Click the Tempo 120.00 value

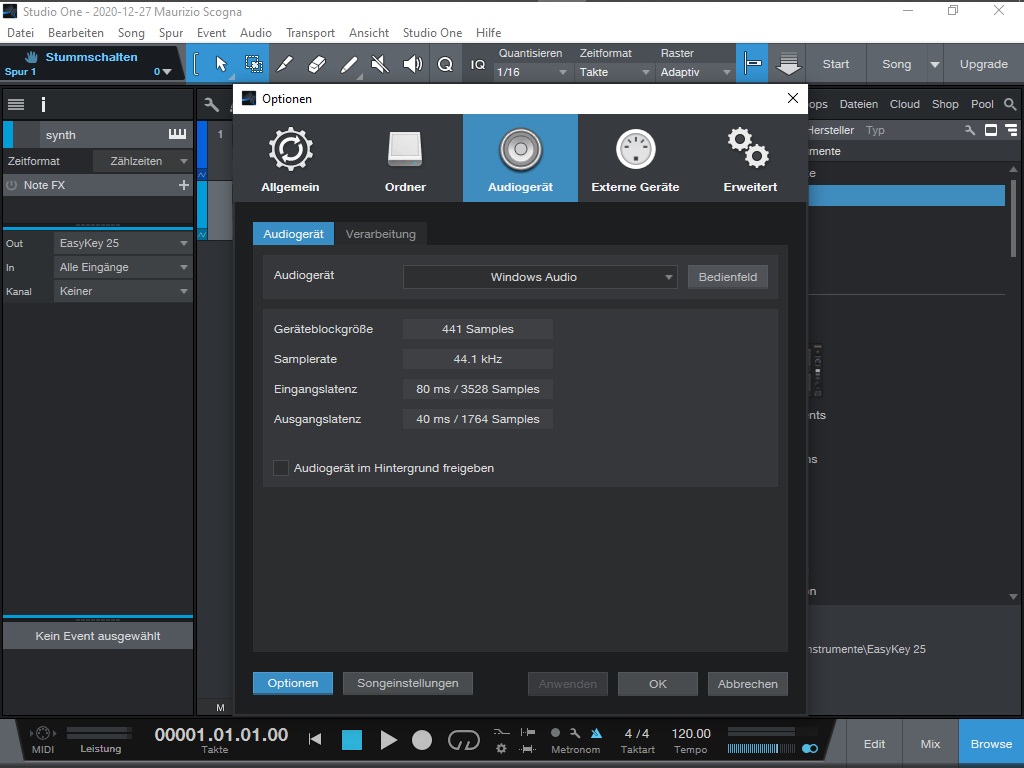click(x=691, y=733)
